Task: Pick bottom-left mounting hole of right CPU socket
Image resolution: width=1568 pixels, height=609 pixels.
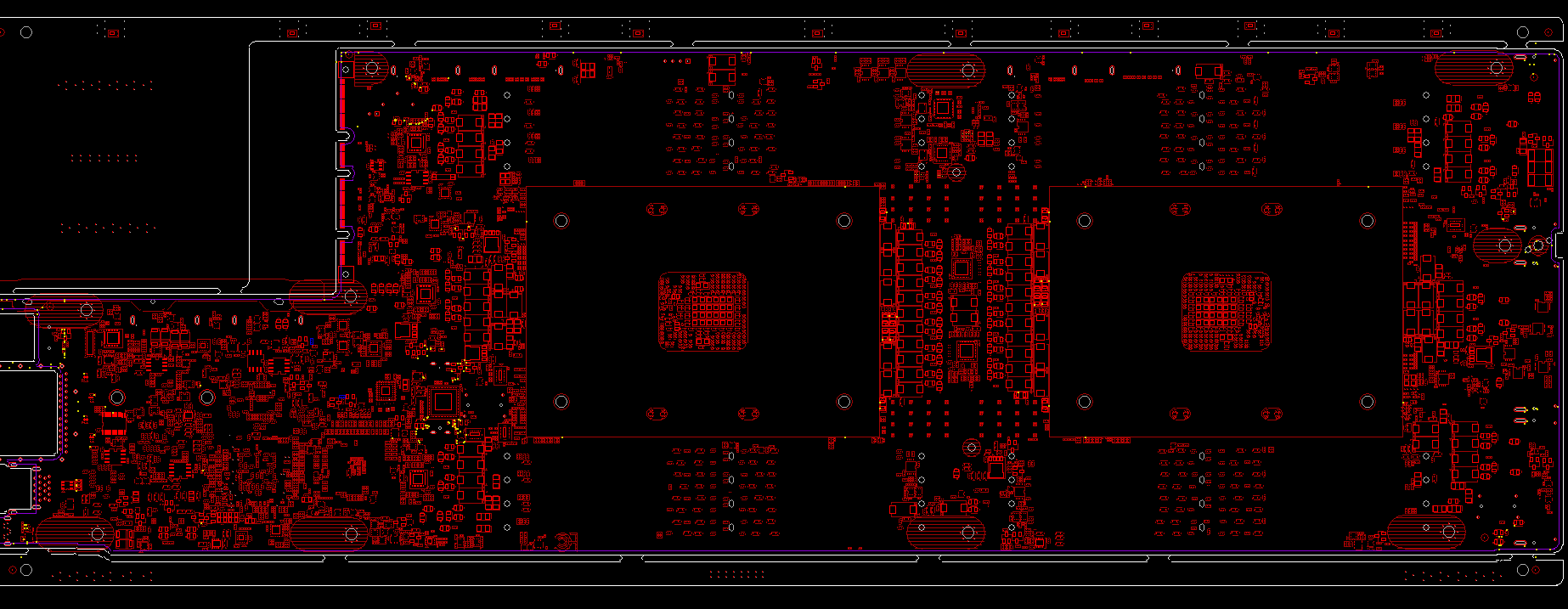Action: pos(1084,402)
